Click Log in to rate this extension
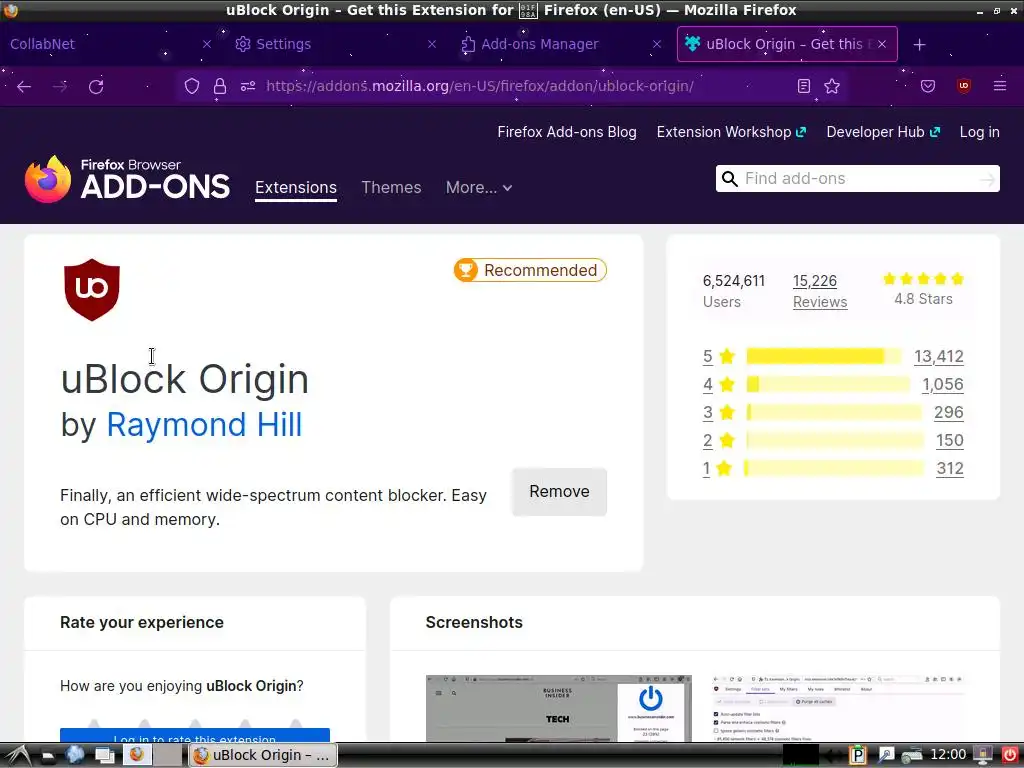The height and width of the screenshot is (768, 1024). [195, 735]
